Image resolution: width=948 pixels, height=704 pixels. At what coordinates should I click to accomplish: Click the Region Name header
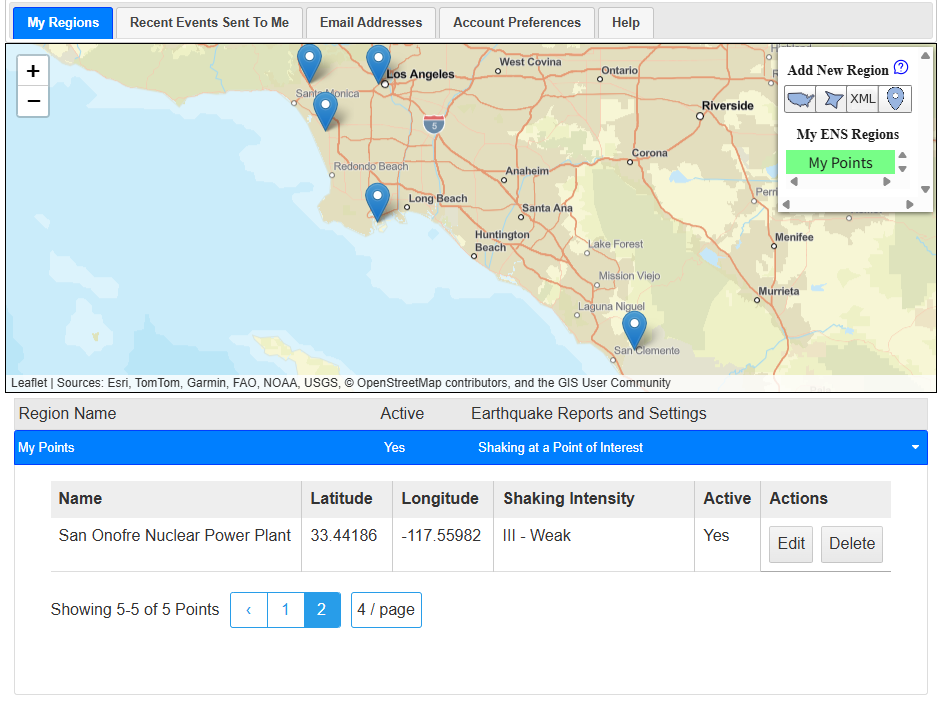68,414
